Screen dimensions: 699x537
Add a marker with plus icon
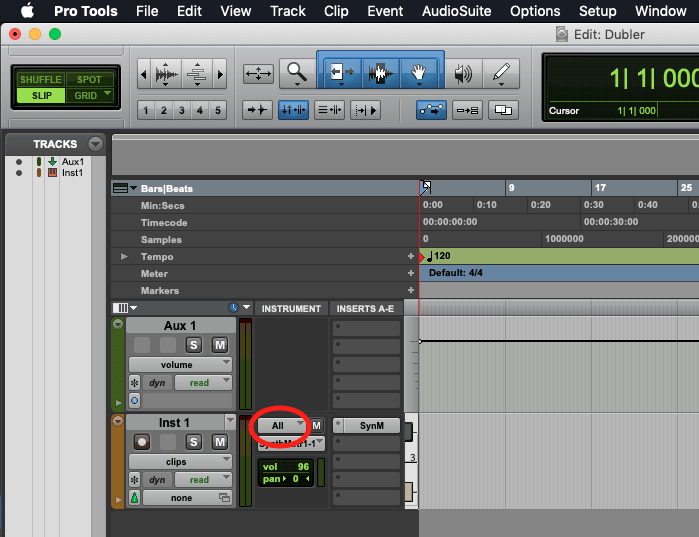tap(411, 290)
